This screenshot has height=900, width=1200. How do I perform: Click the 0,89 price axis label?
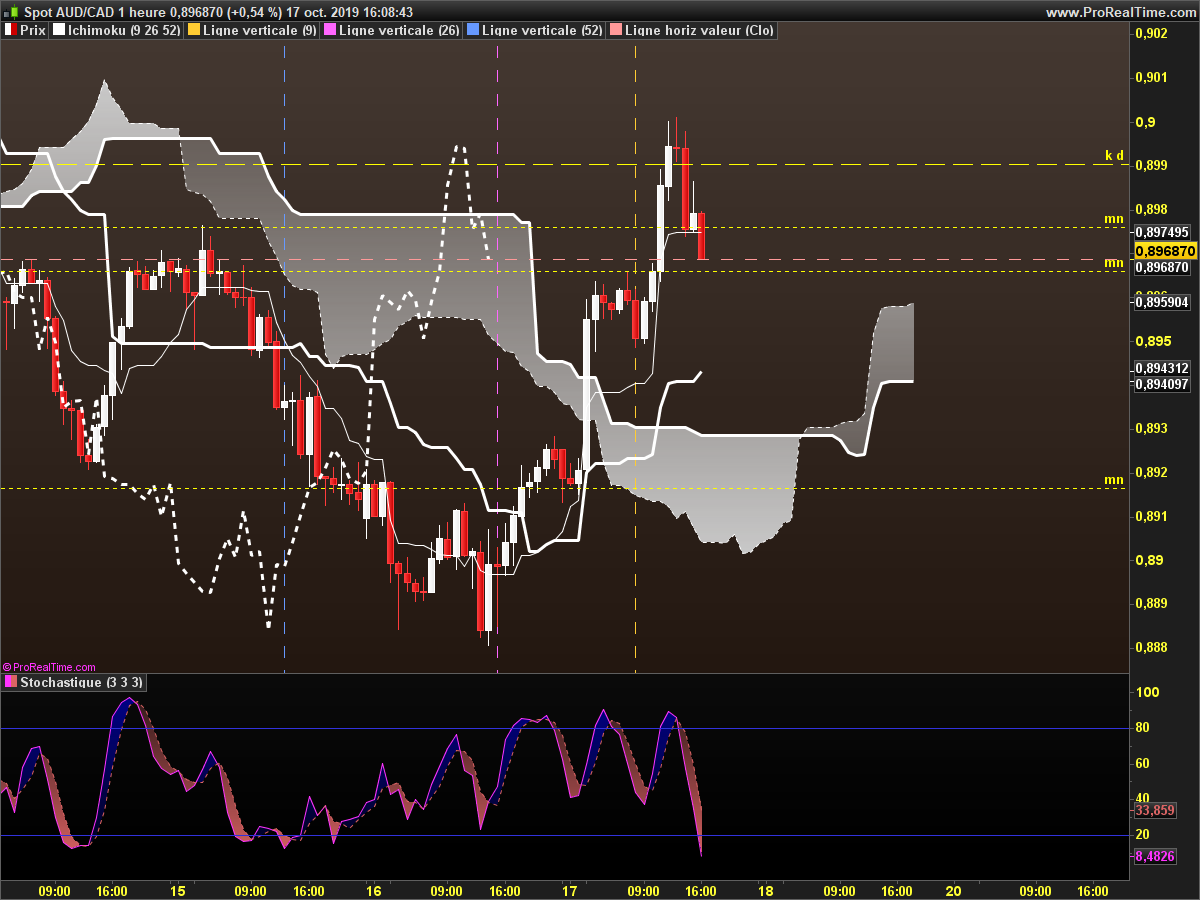point(1149,560)
